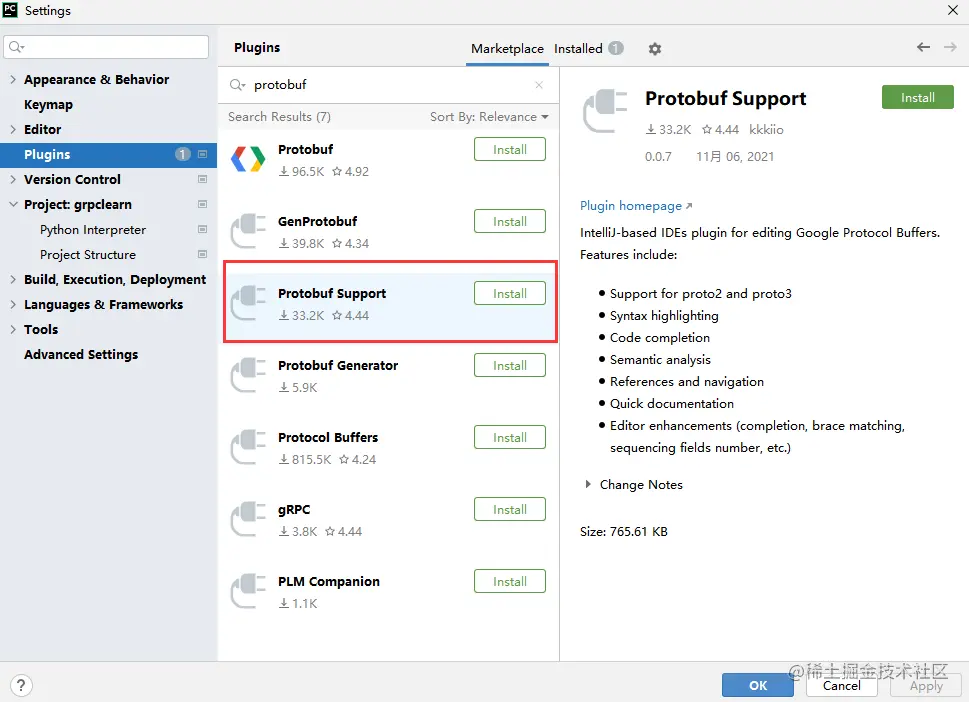
Task: Click the GenProtobuf plugin plug icon
Action: click(248, 231)
